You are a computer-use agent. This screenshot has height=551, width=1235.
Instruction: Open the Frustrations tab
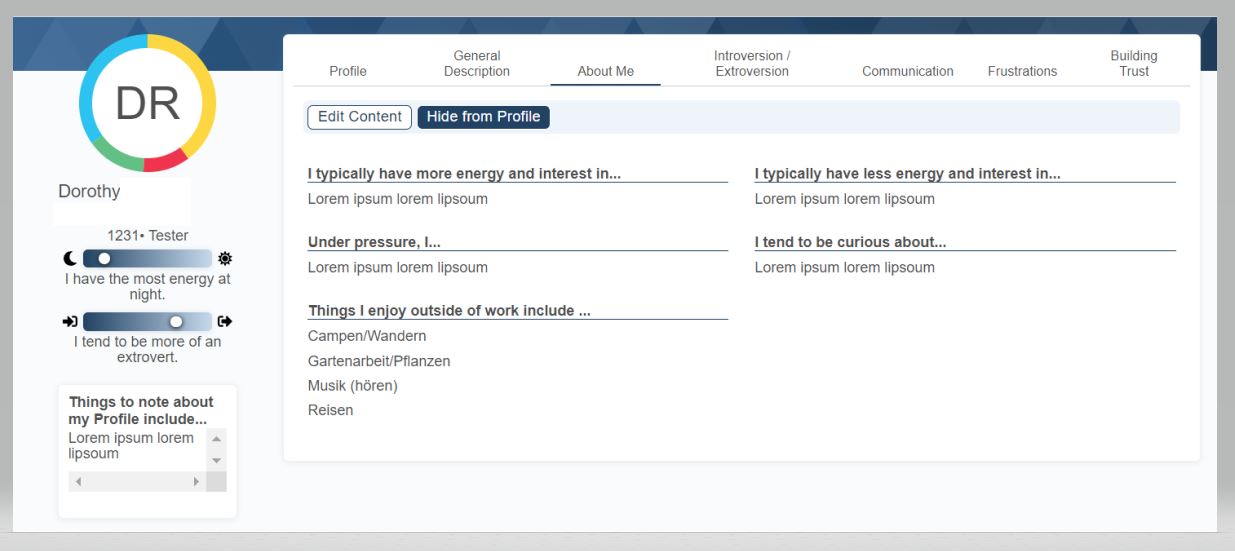[x=1022, y=71]
